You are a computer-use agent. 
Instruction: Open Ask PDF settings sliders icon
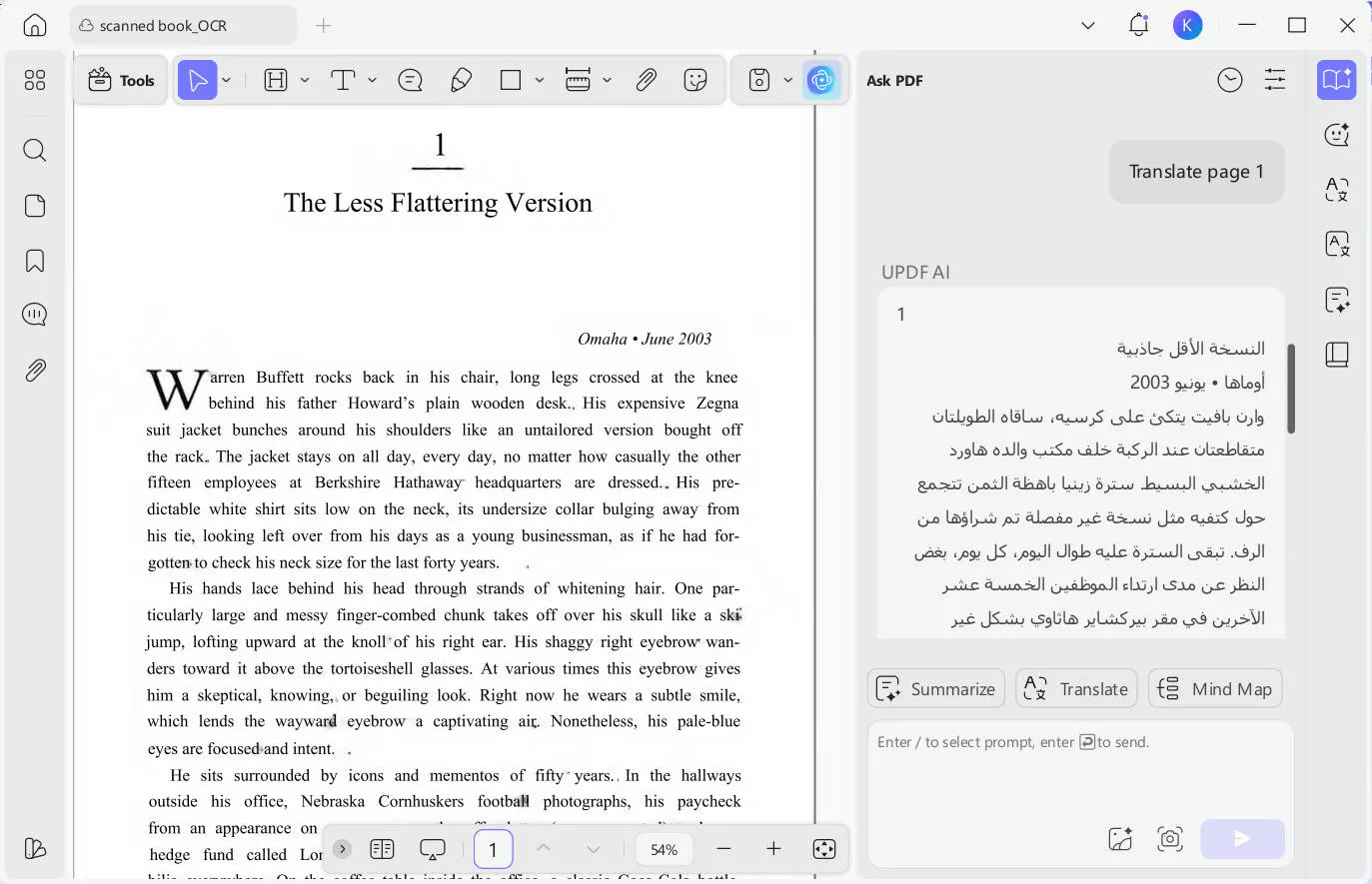[x=1275, y=80]
